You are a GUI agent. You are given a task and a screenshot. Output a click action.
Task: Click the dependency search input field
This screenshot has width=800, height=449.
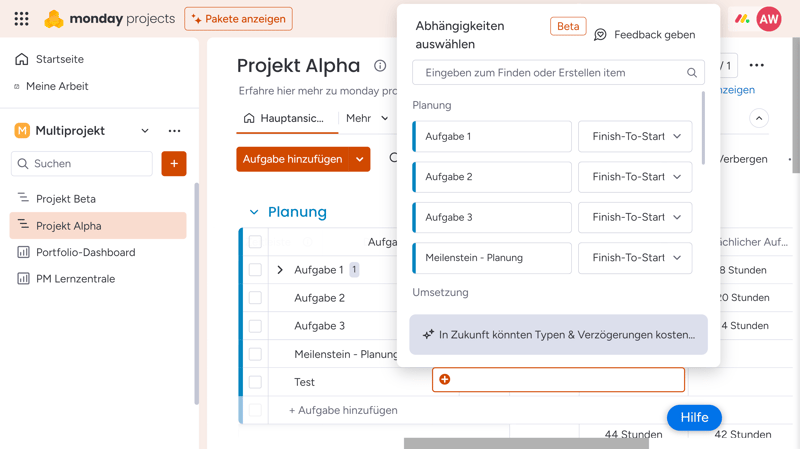tap(550, 73)
